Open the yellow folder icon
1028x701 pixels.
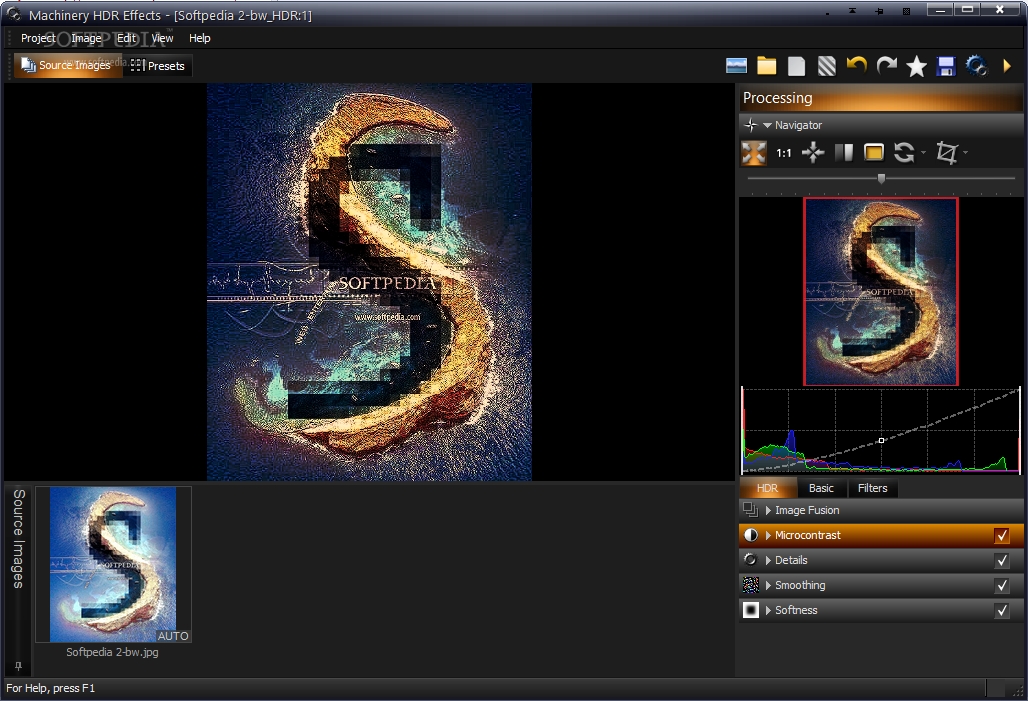(x=766, y=66)
